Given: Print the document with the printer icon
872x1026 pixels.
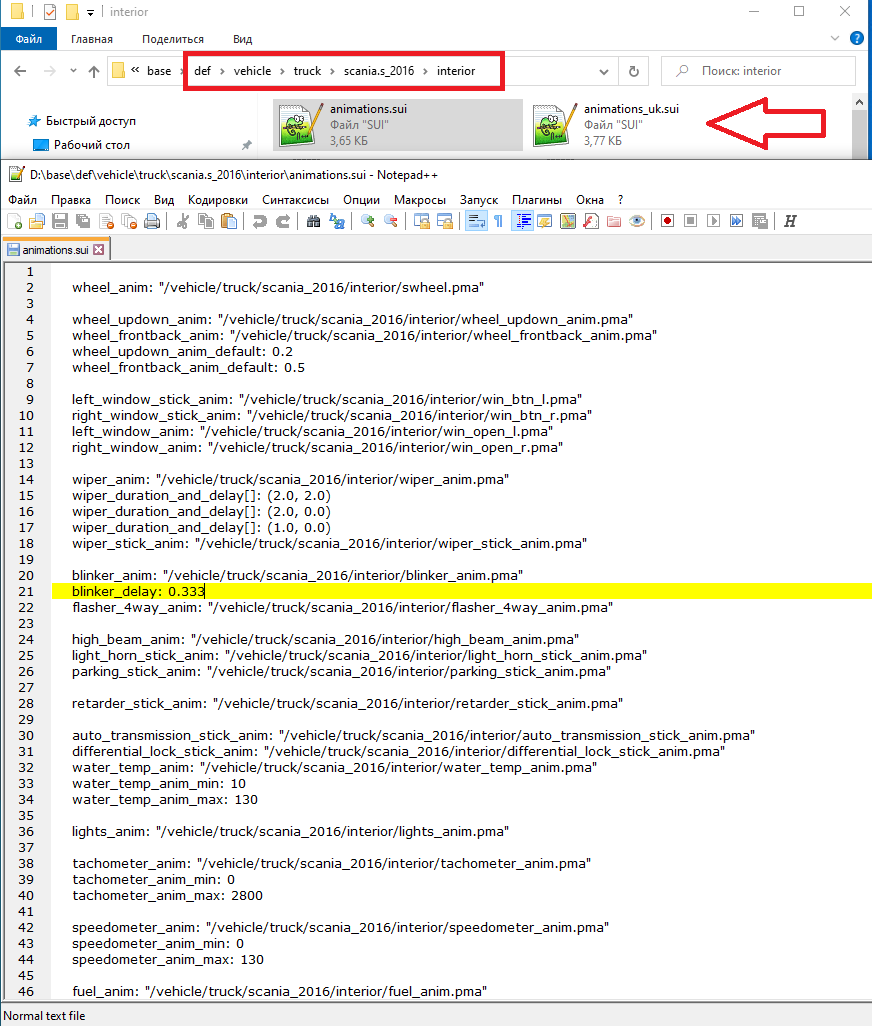Looking at the screenshot, I should tap(152, 221).
